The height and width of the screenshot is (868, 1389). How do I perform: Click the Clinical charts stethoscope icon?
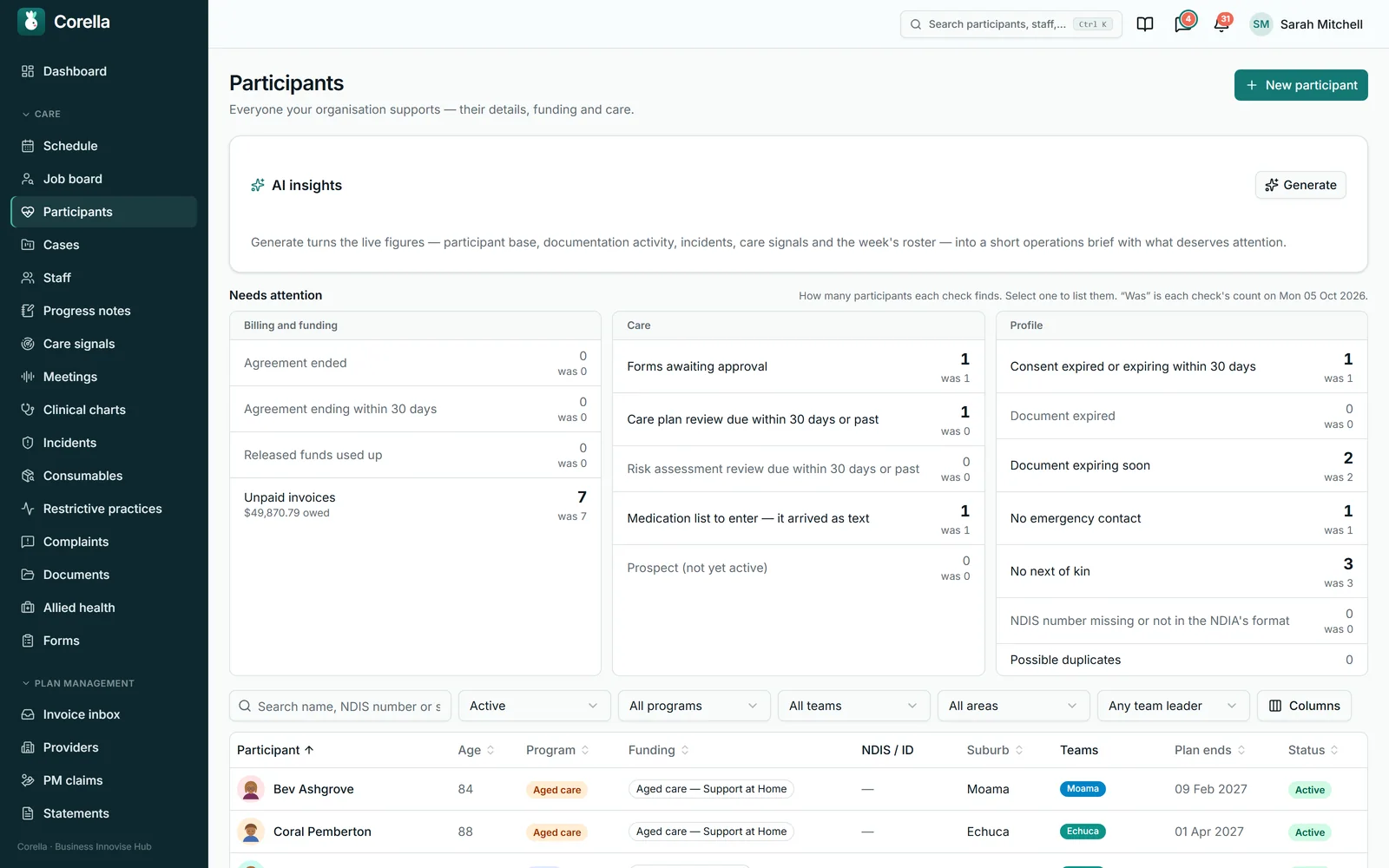pos(28,410)
